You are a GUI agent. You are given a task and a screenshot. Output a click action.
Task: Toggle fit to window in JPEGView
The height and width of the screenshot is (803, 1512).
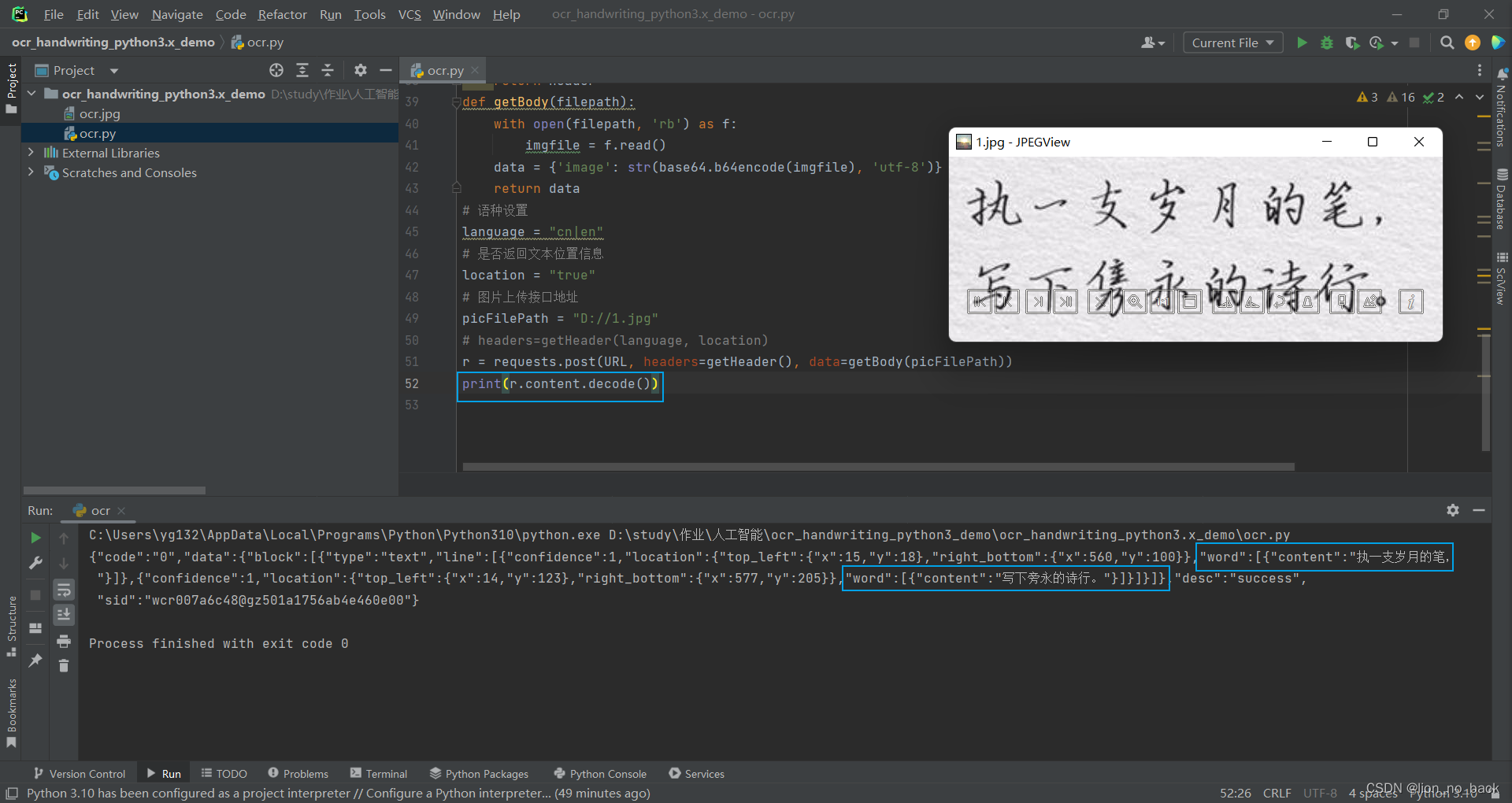pyautogui.click(x=1190, y=302)
